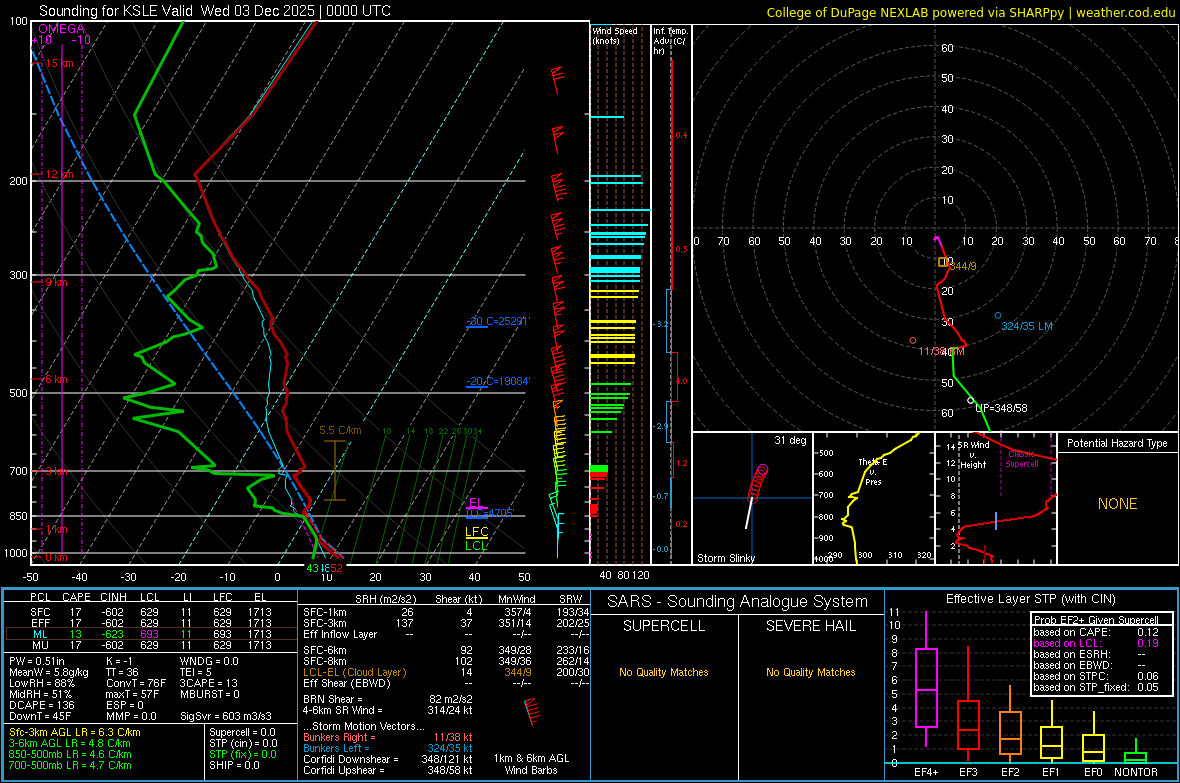Click the UP=348/58 hodograph label

click(1001, 408)
